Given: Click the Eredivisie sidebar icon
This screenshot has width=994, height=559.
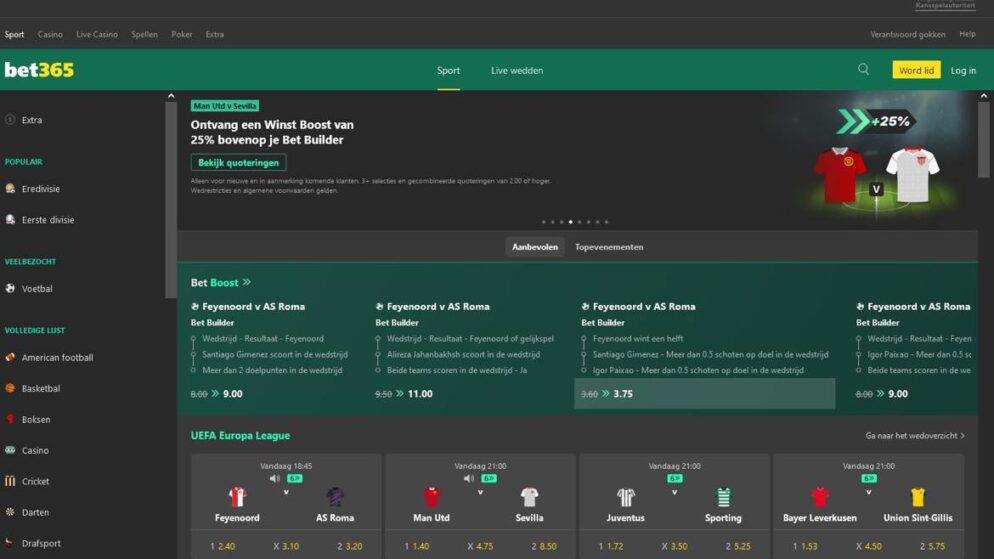Looking at the screenshot, I should click(10, 188).
